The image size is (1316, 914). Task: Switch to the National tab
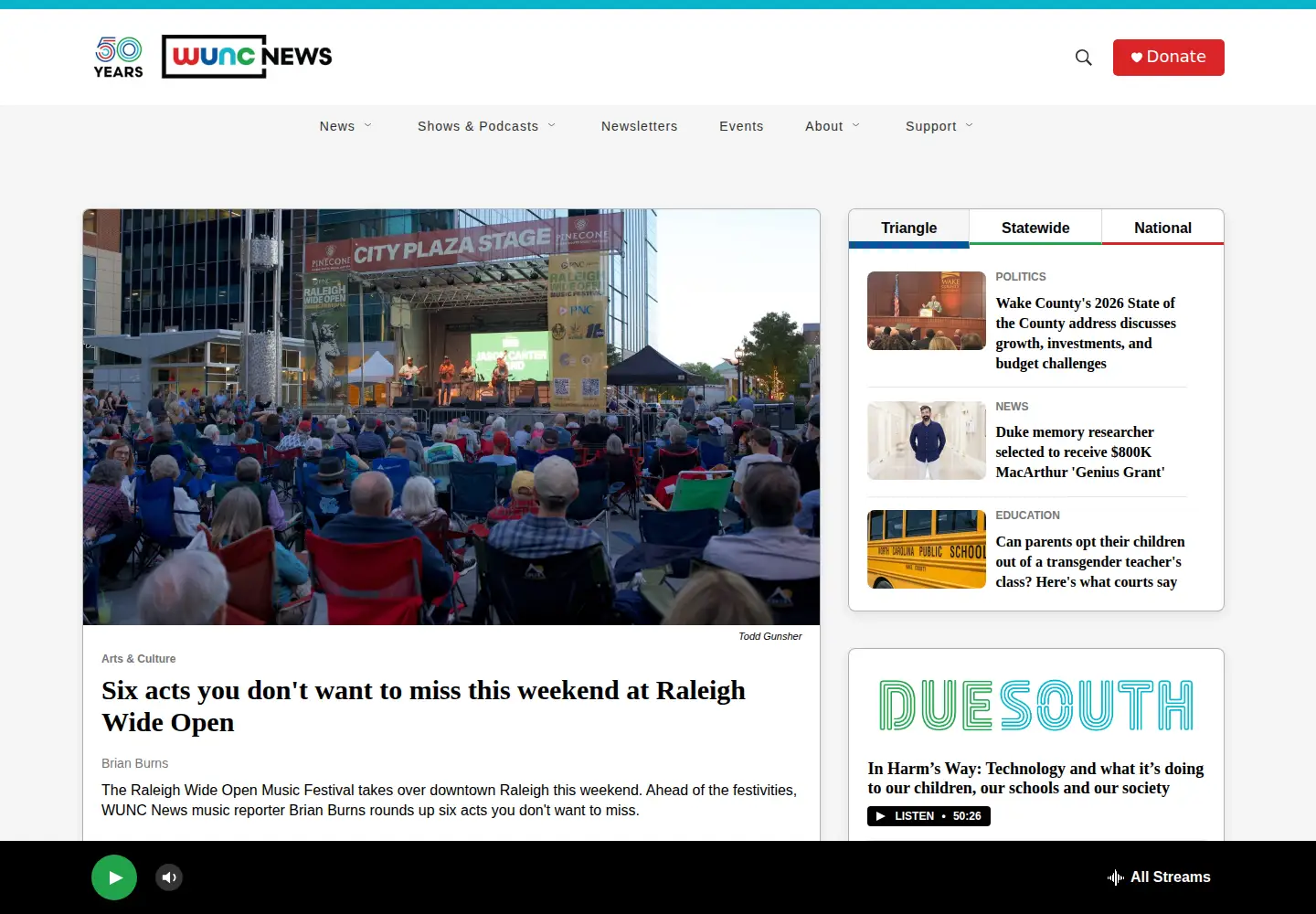coord(1162,228)
